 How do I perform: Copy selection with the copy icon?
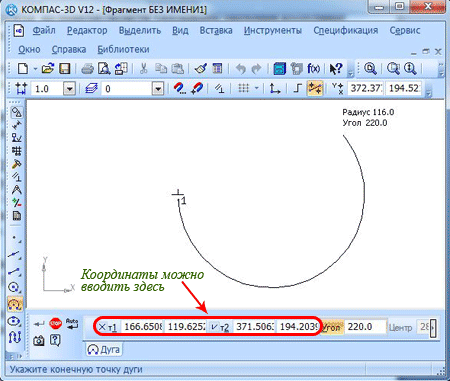pos(161,69)
